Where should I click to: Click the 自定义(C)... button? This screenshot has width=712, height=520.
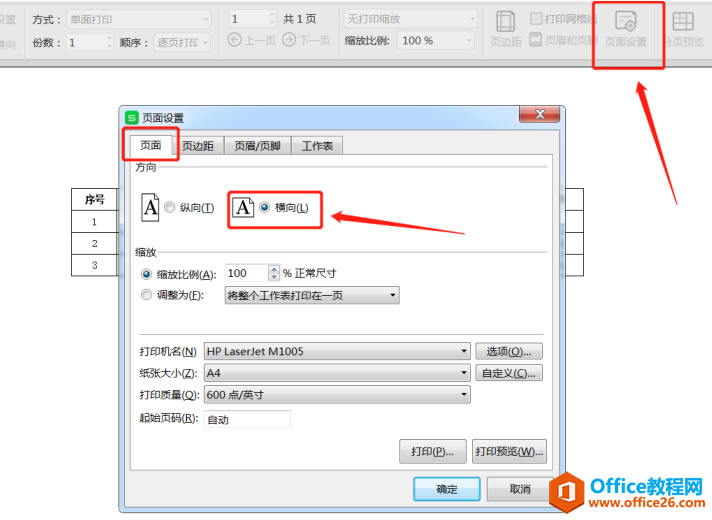pos(509,373)
